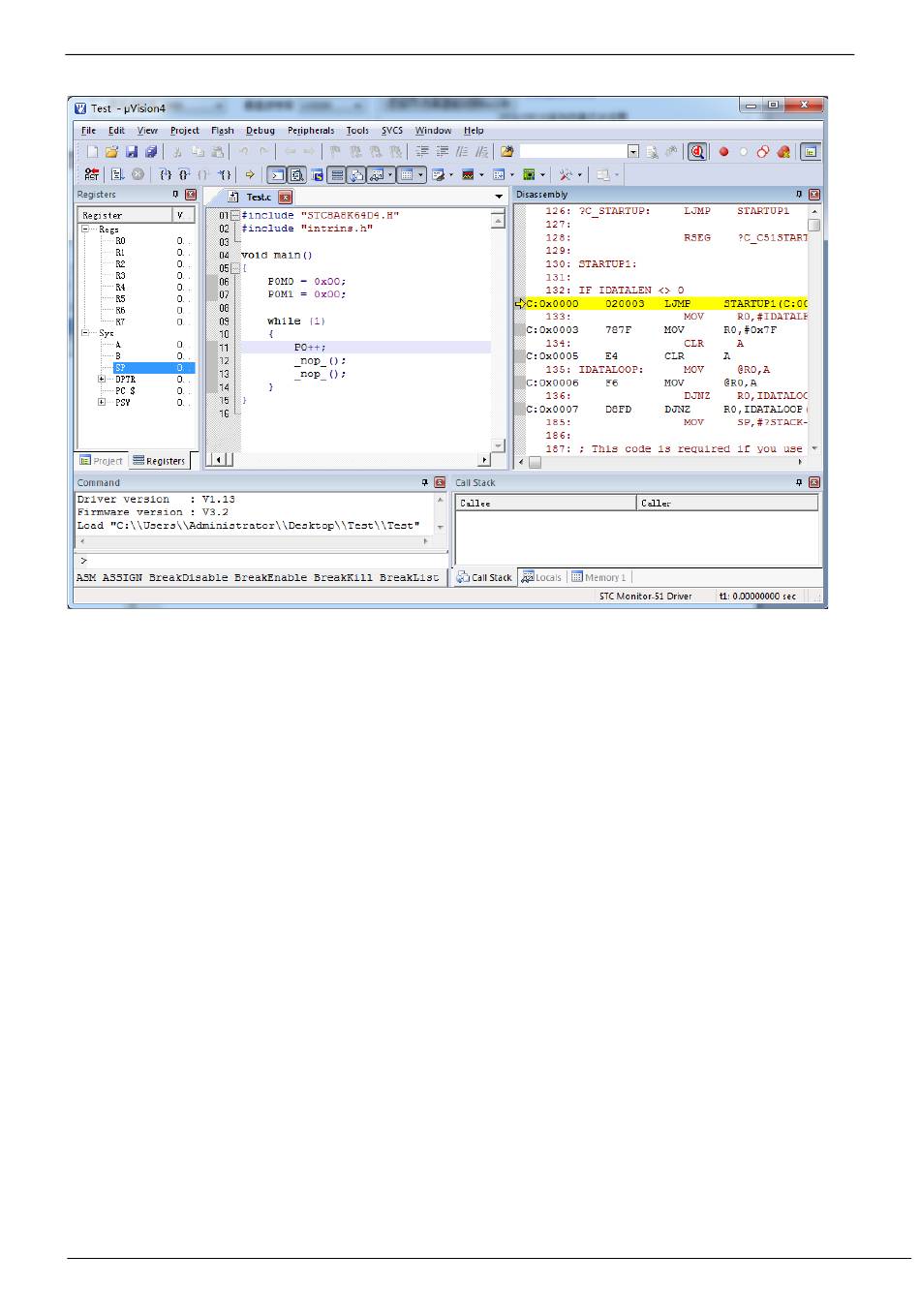Viewport: 920px width, 1316px height.
Task: Click the Save file icon
Action: click(x=132, y=151)
